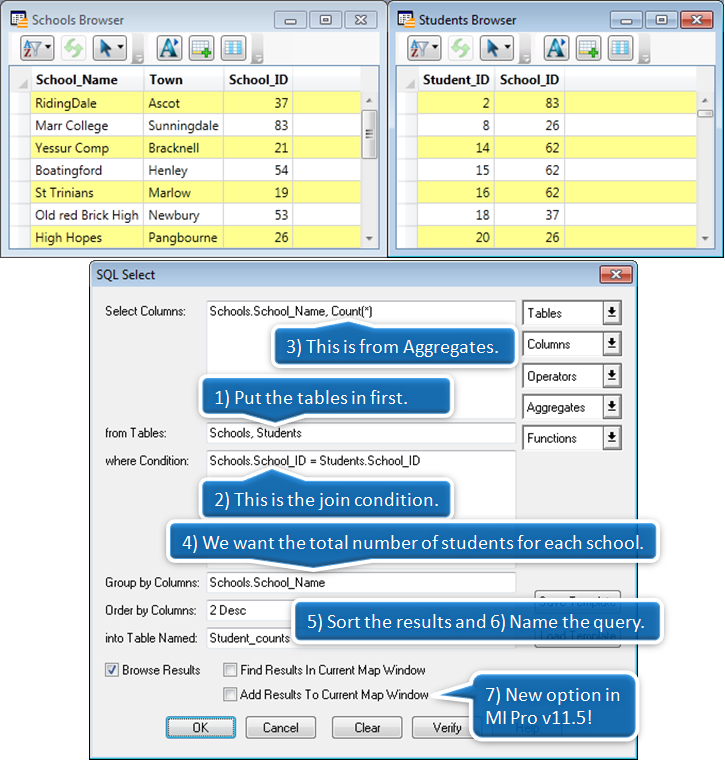Viewport: 725px width, 761px height.
Task: Select the Boatingford cell
Action: pyautogui.click(x=87, y=170)
